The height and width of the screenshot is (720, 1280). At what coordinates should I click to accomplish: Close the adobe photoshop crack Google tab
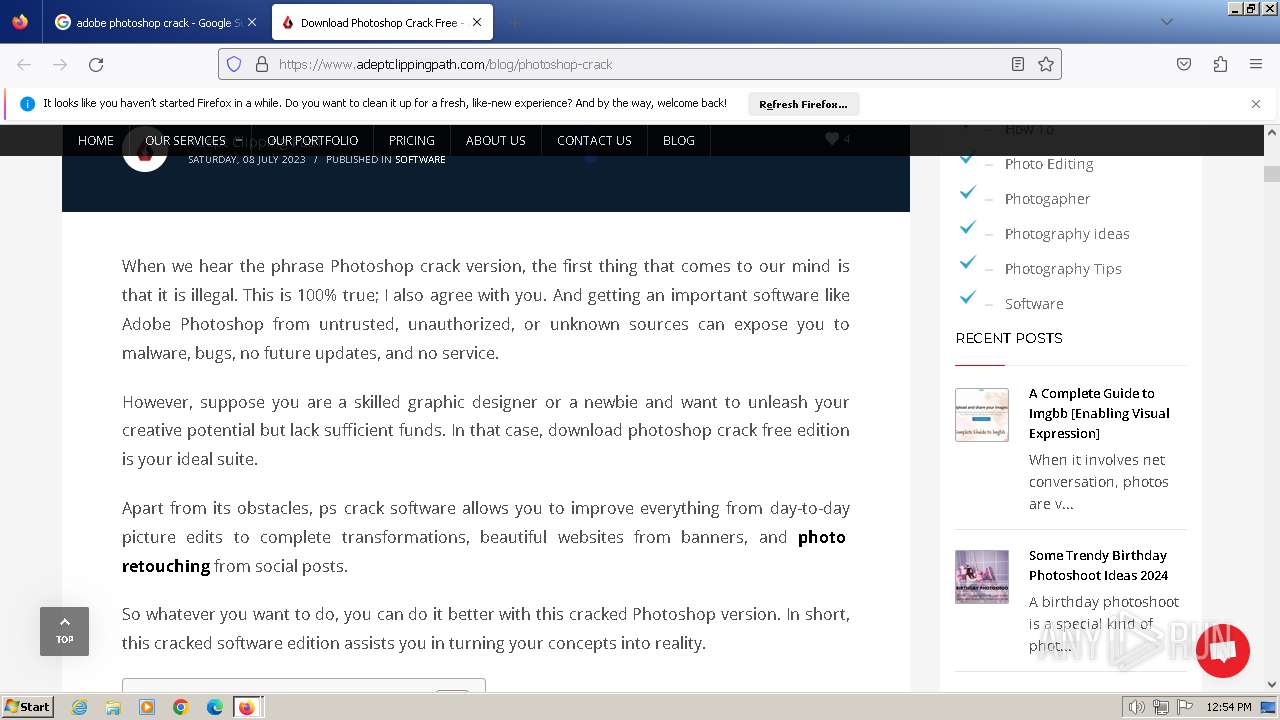point(251,22)
